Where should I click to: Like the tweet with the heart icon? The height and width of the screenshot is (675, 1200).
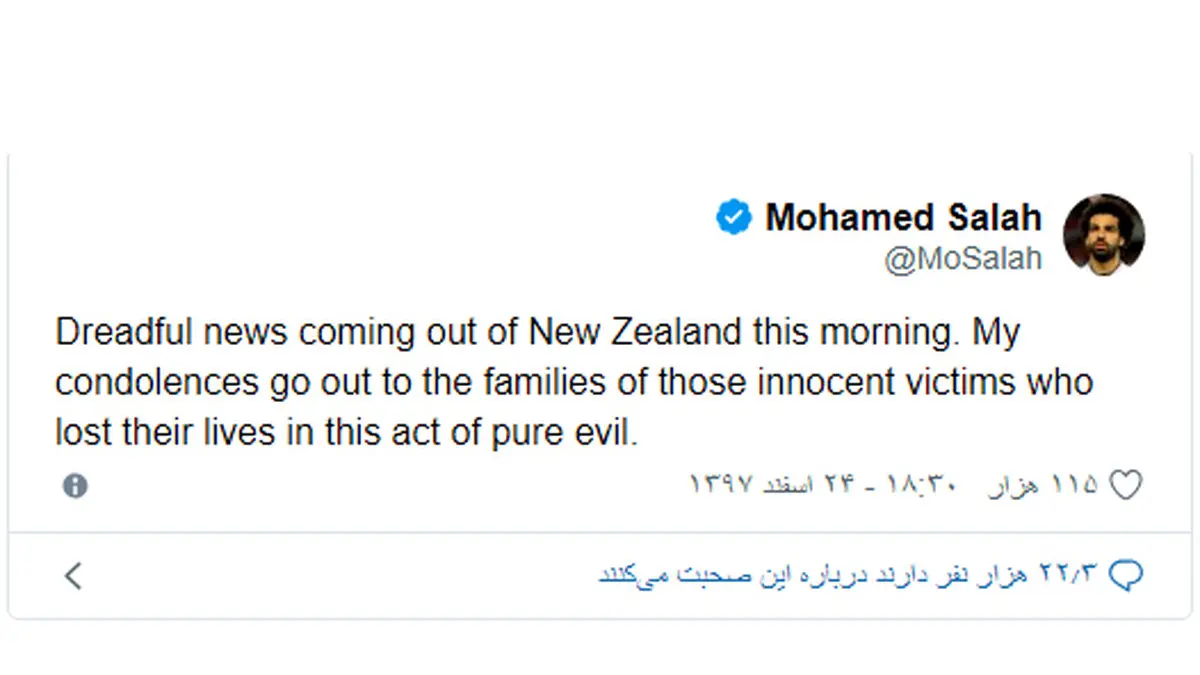point(1126,486)
